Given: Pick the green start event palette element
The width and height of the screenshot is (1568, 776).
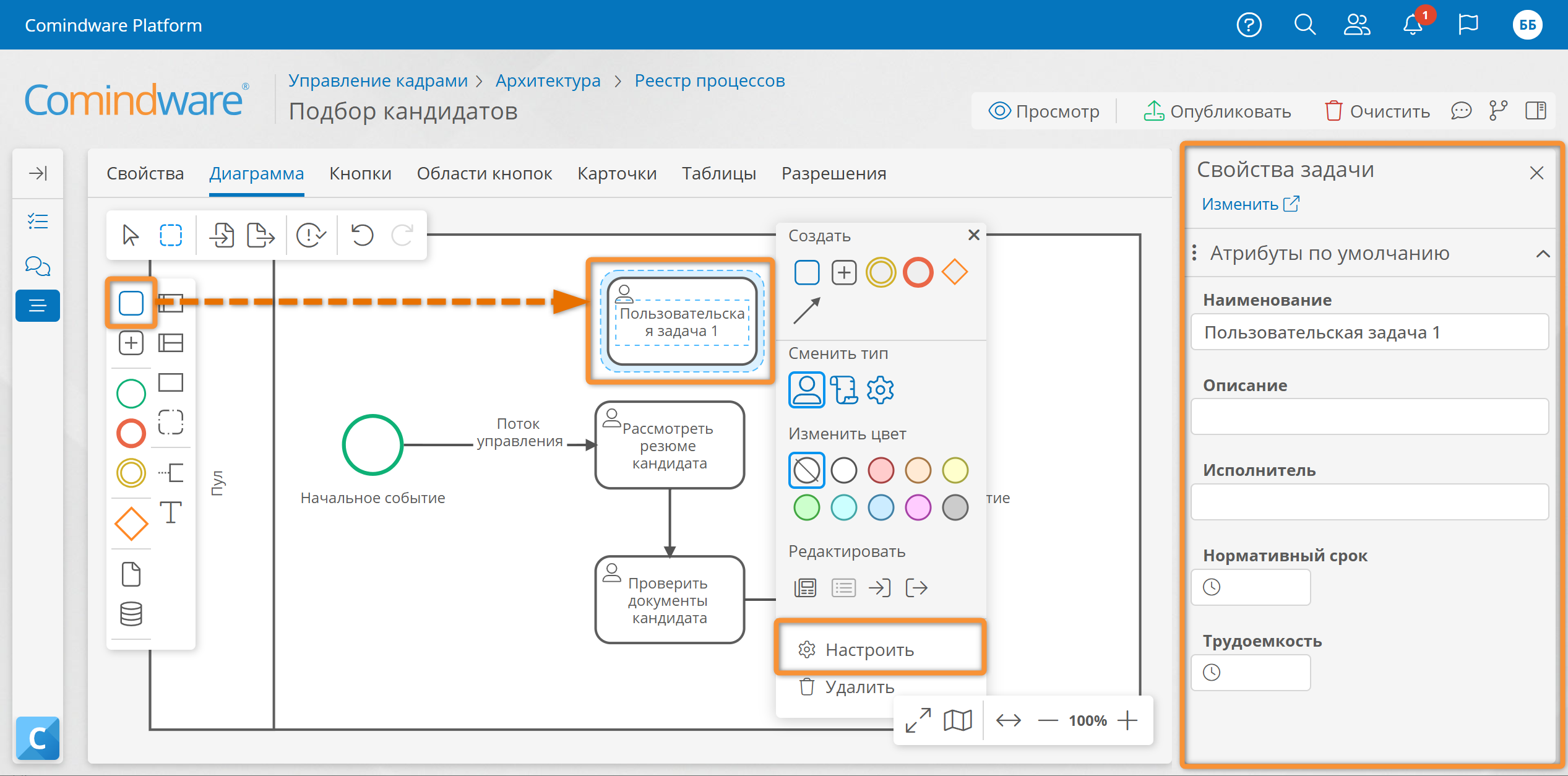Looking at the screenshot, I should click(x=131, y=394).
